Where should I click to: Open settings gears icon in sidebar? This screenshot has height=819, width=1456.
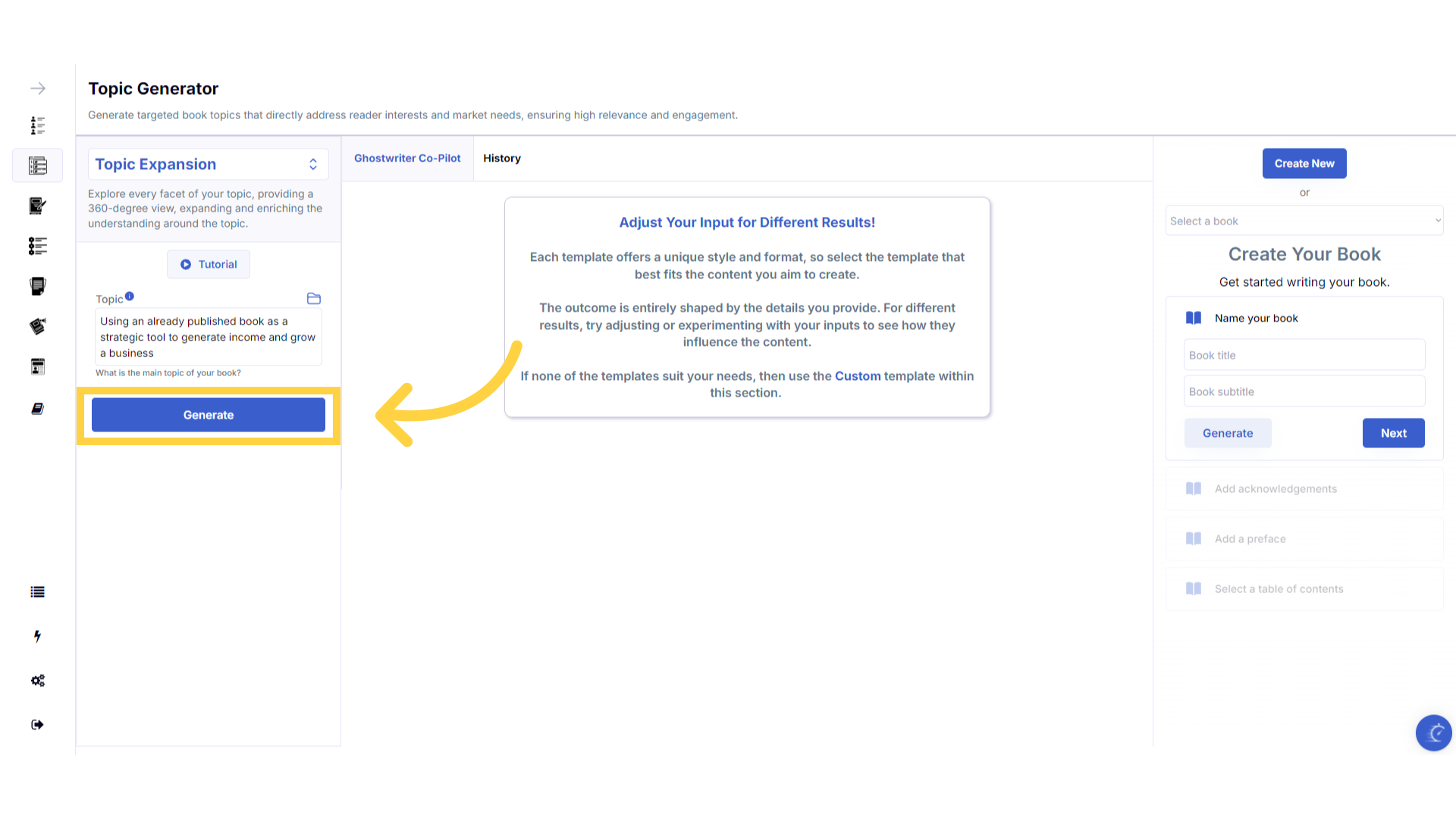[37, 680]
